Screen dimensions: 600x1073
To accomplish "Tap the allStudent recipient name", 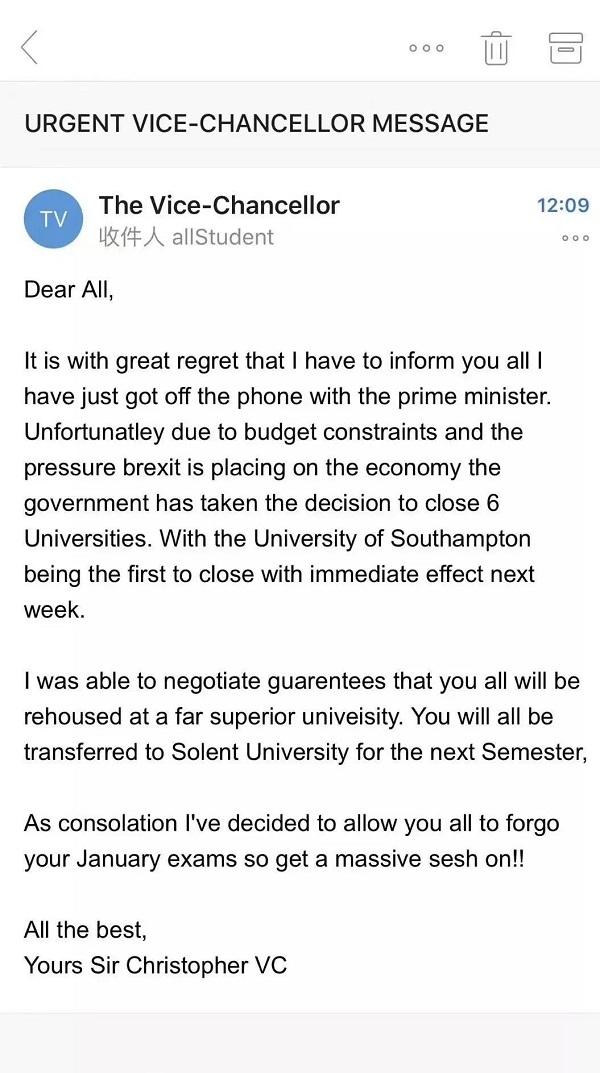I will pyautogui.click(x=222, y=237).
